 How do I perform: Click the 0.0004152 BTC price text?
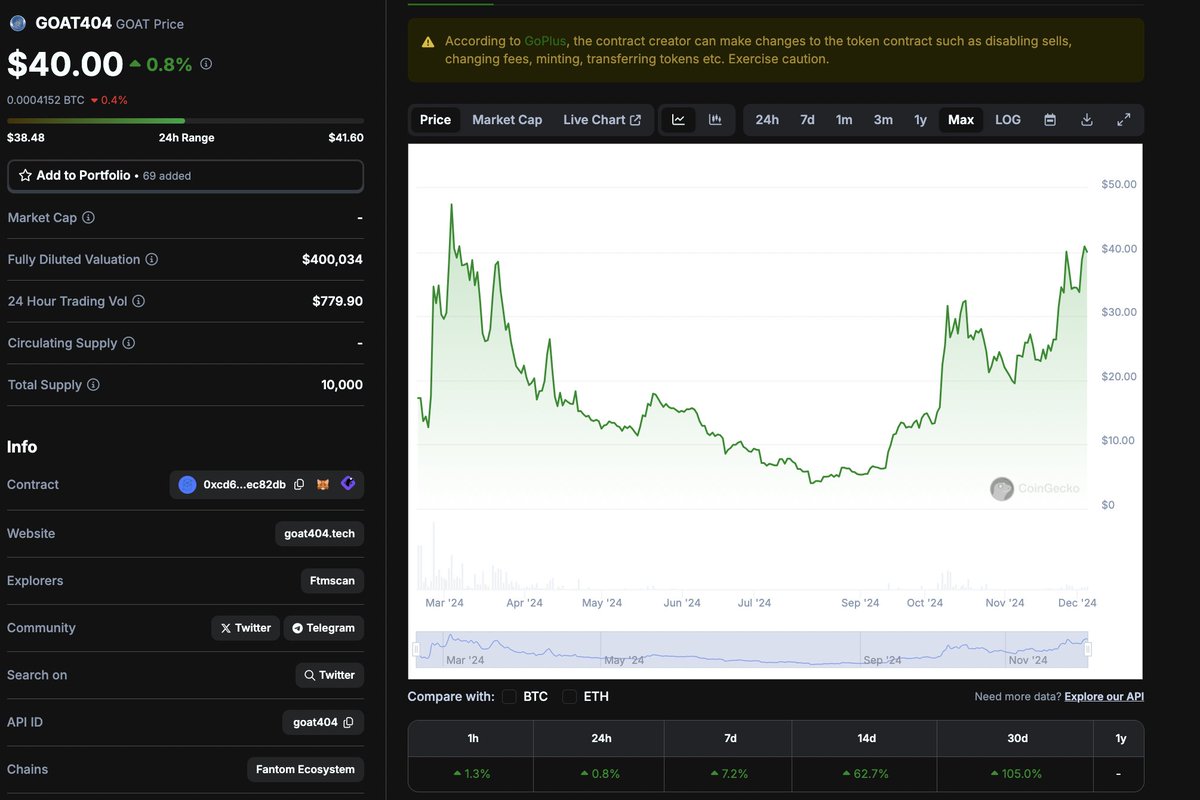coord(45,100)
